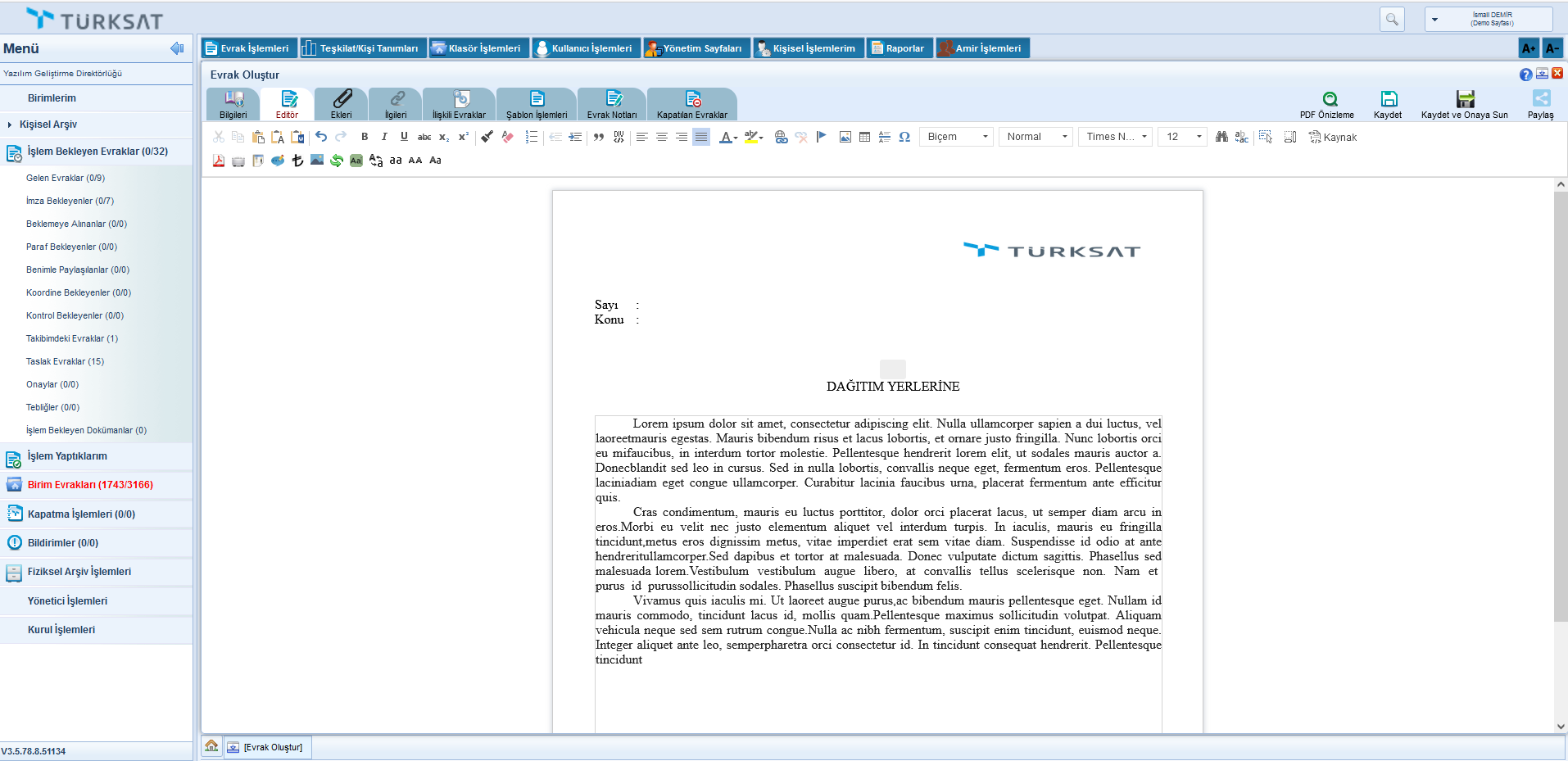Viewport: 1568px width, 761px height.
Task: Open the text color picker
Action: [x=727, y=137]
